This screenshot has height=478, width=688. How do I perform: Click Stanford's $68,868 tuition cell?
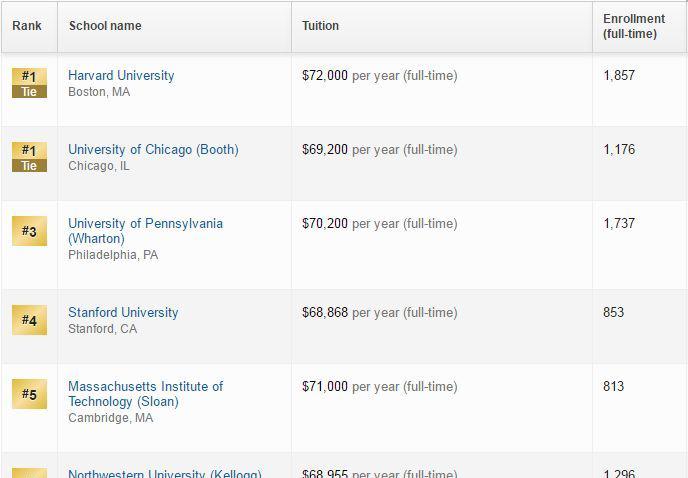tap(380, 313)
